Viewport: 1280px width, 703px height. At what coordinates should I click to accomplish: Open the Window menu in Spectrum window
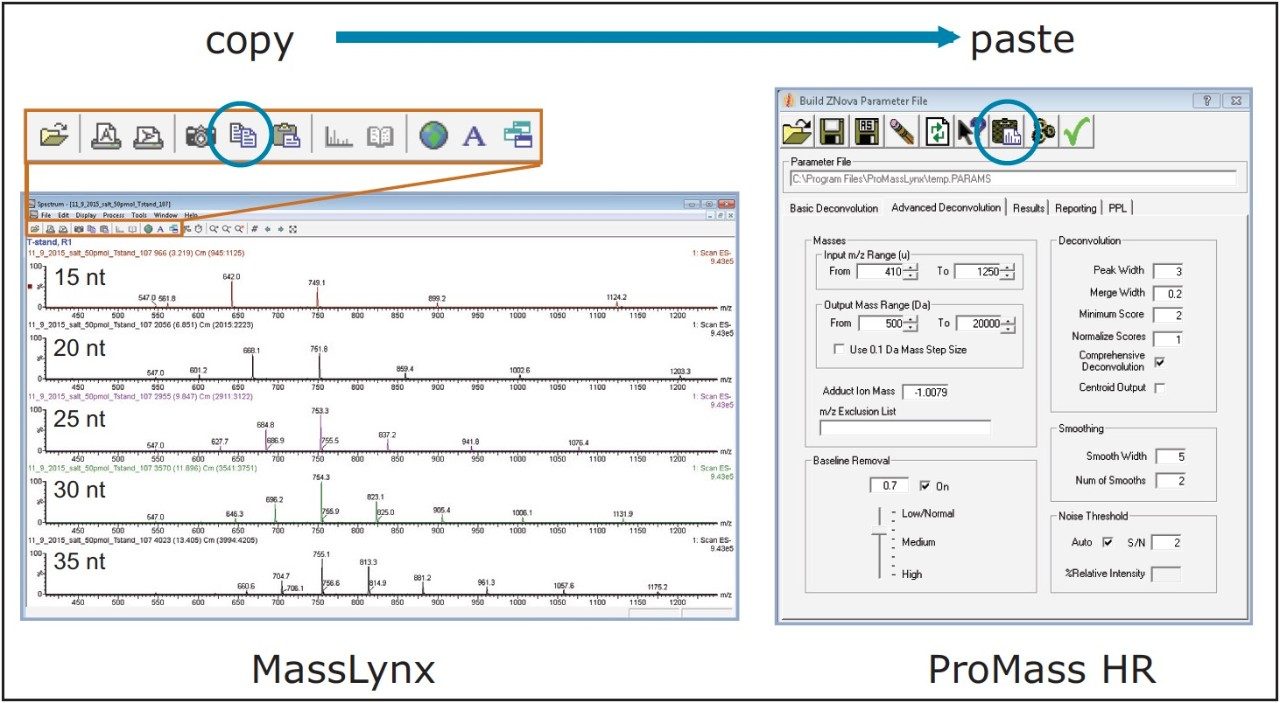pyautogui.click(x=166, y=215)
